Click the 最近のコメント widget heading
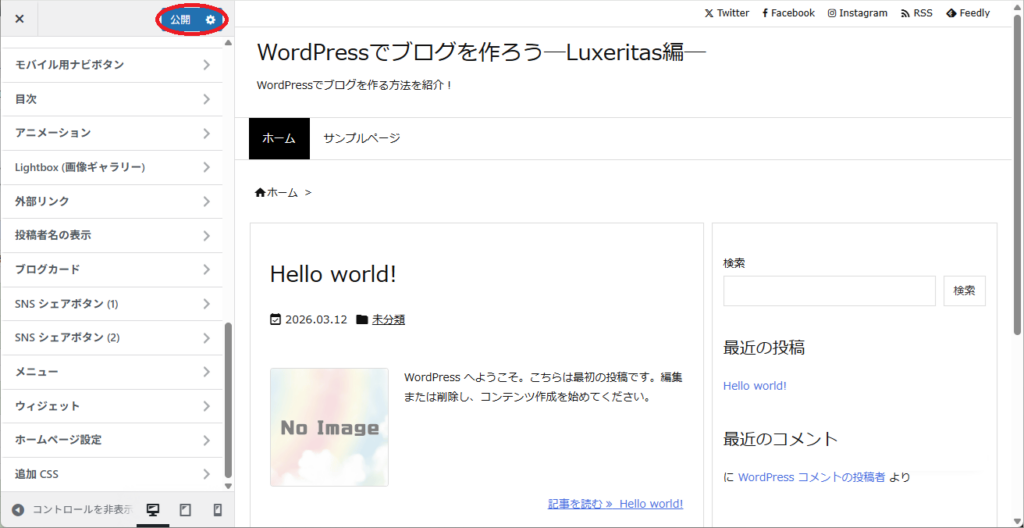This screenshot has width=1024, height=528. coord(780,438)
